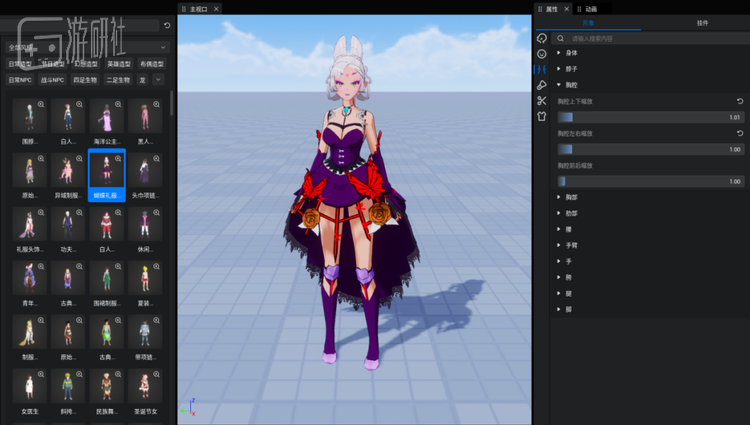Adjust the 胸腔左右缩放 slider
The image size is (750, 425).
coord(651,149)
